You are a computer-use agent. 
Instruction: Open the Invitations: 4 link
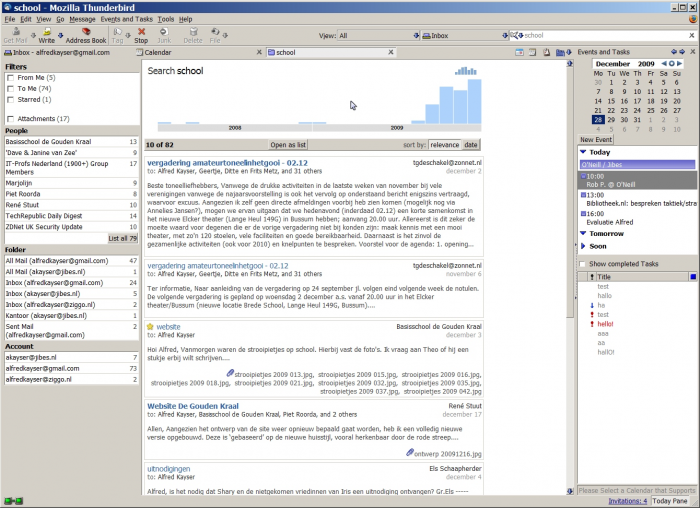click(628, 501)
